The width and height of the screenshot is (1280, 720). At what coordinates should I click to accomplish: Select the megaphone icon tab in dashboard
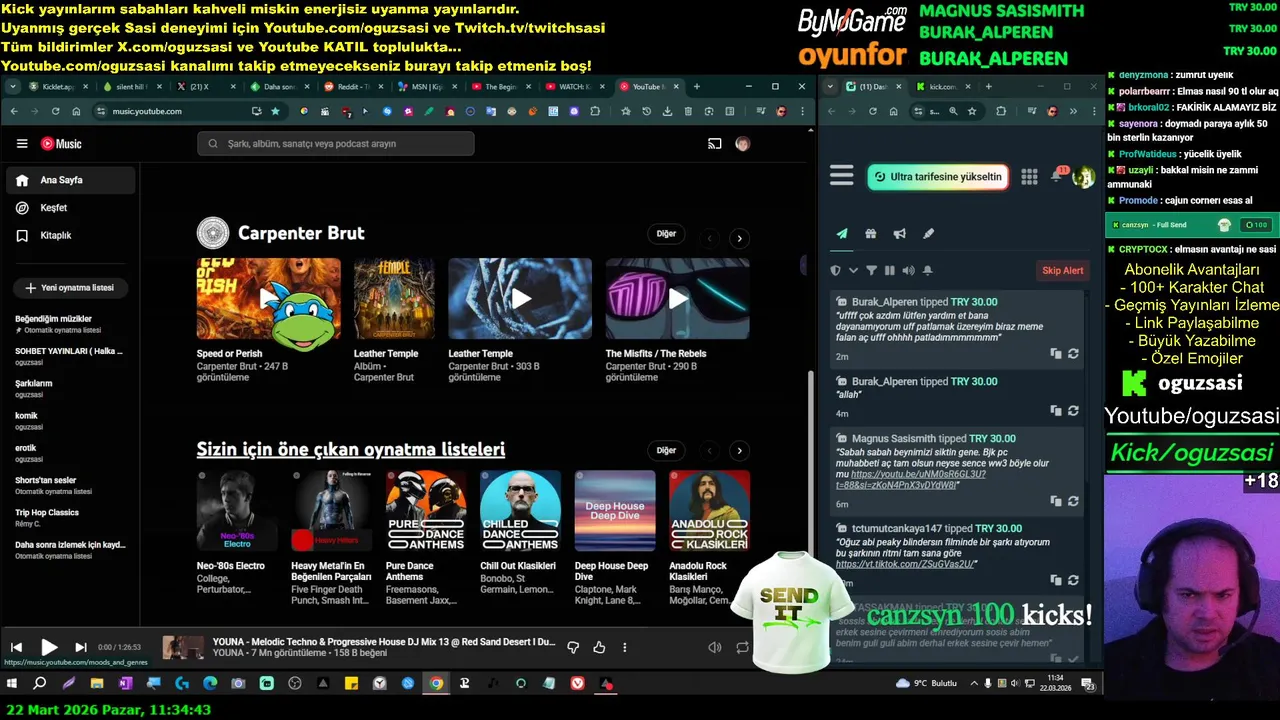point(900,234)
